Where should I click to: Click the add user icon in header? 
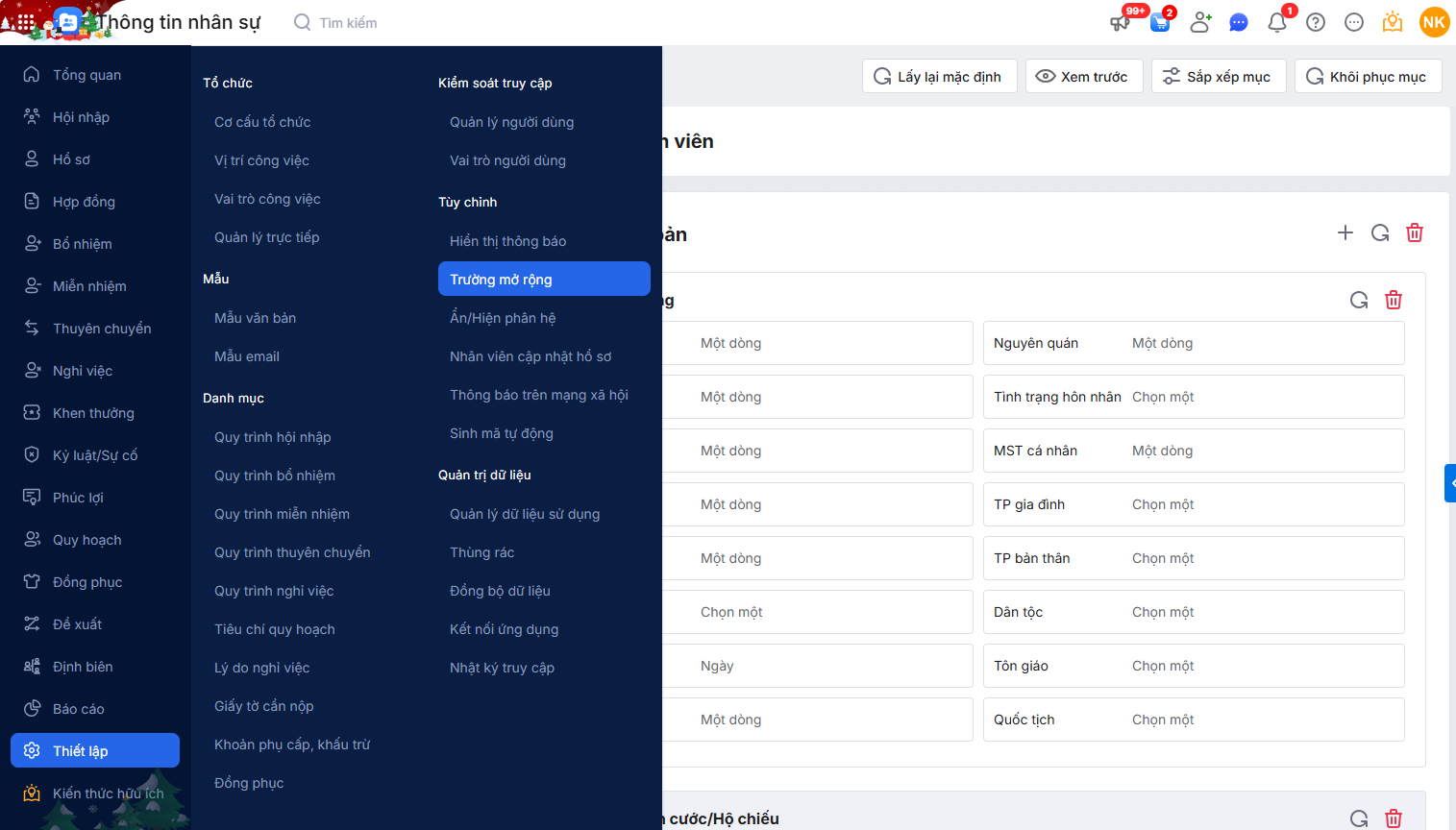coord(1200,22)
